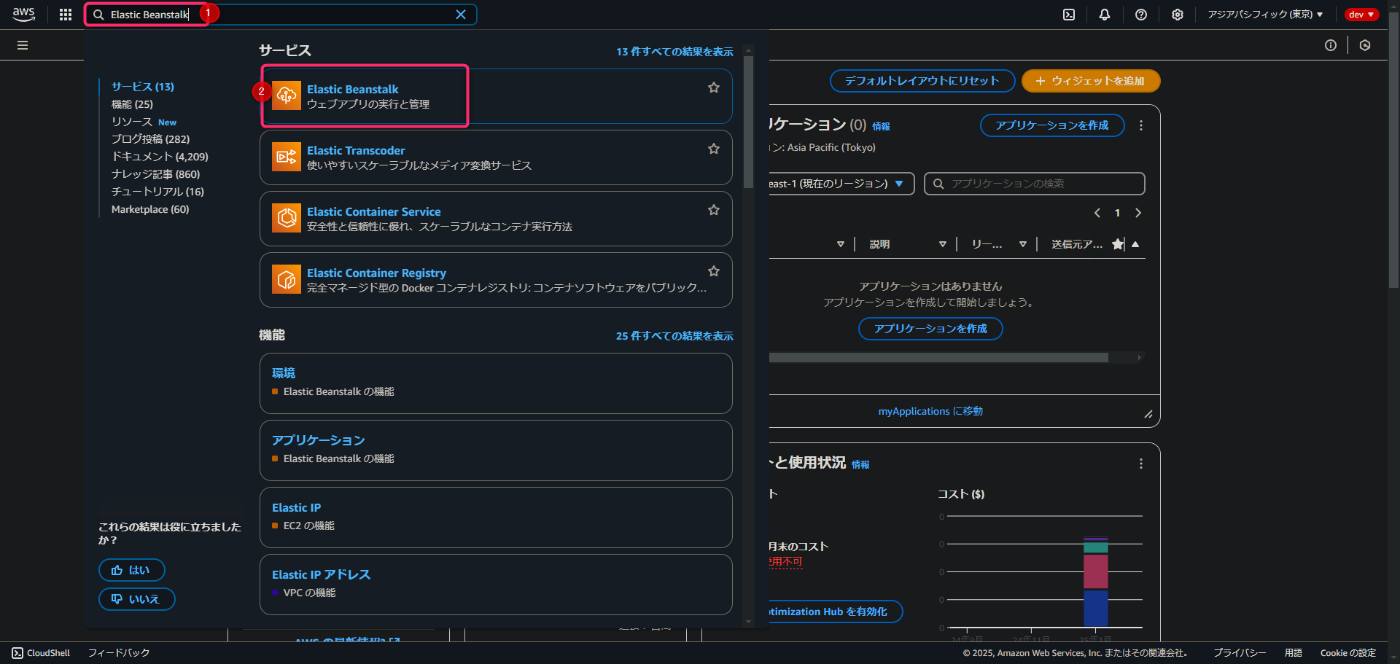Viewport: 1400px width, 664px height.
Task: Filter results by ナレッジ記事 (860)
Action: click(155, 174)
